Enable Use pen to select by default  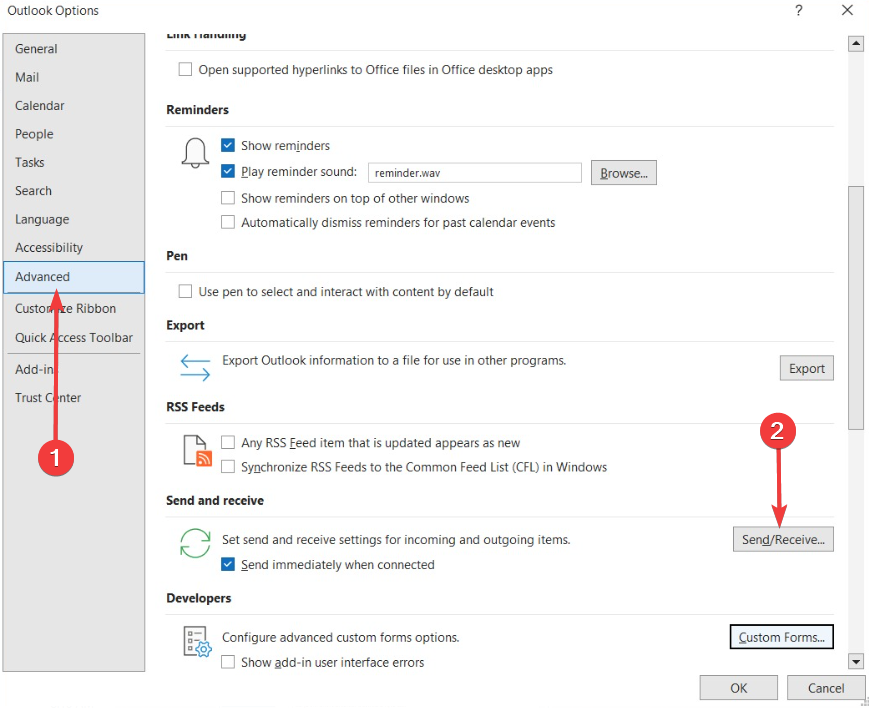[x=185, y=291]
